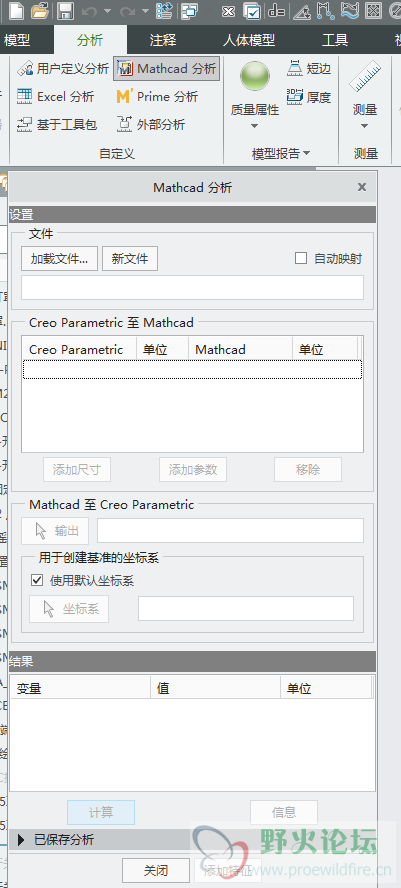
Task: Click the 关闭 button
Action: 156,870
